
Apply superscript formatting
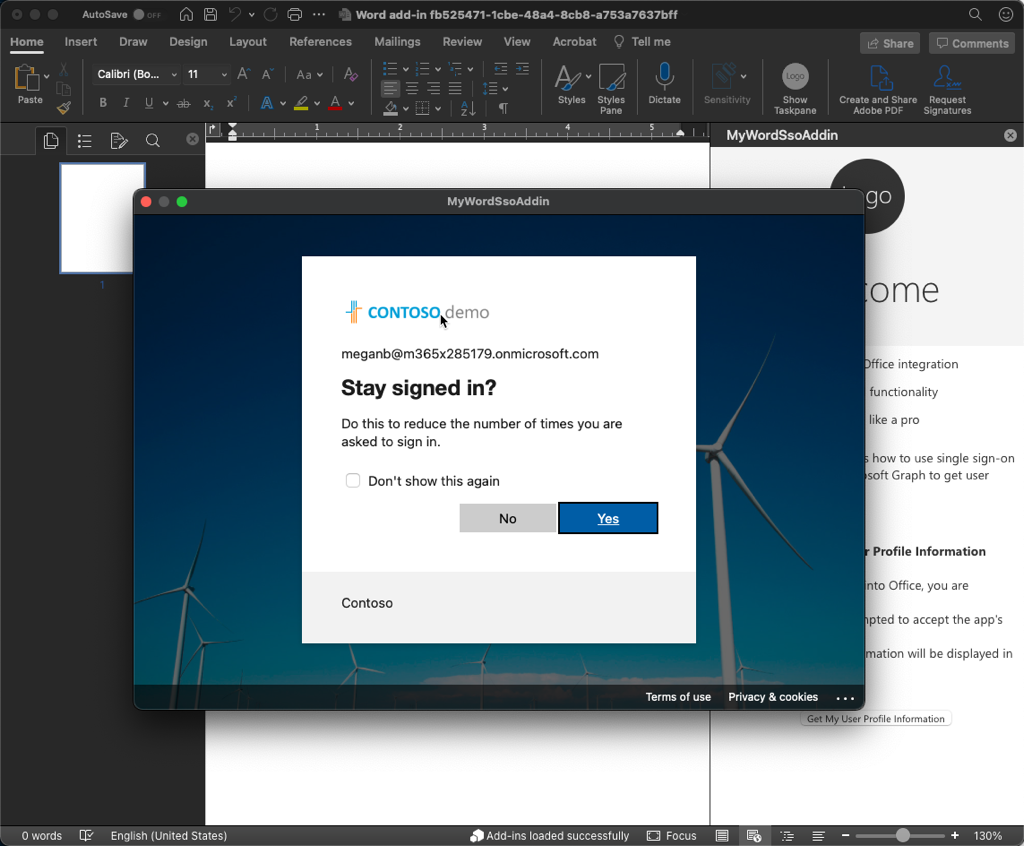(231, 103)
